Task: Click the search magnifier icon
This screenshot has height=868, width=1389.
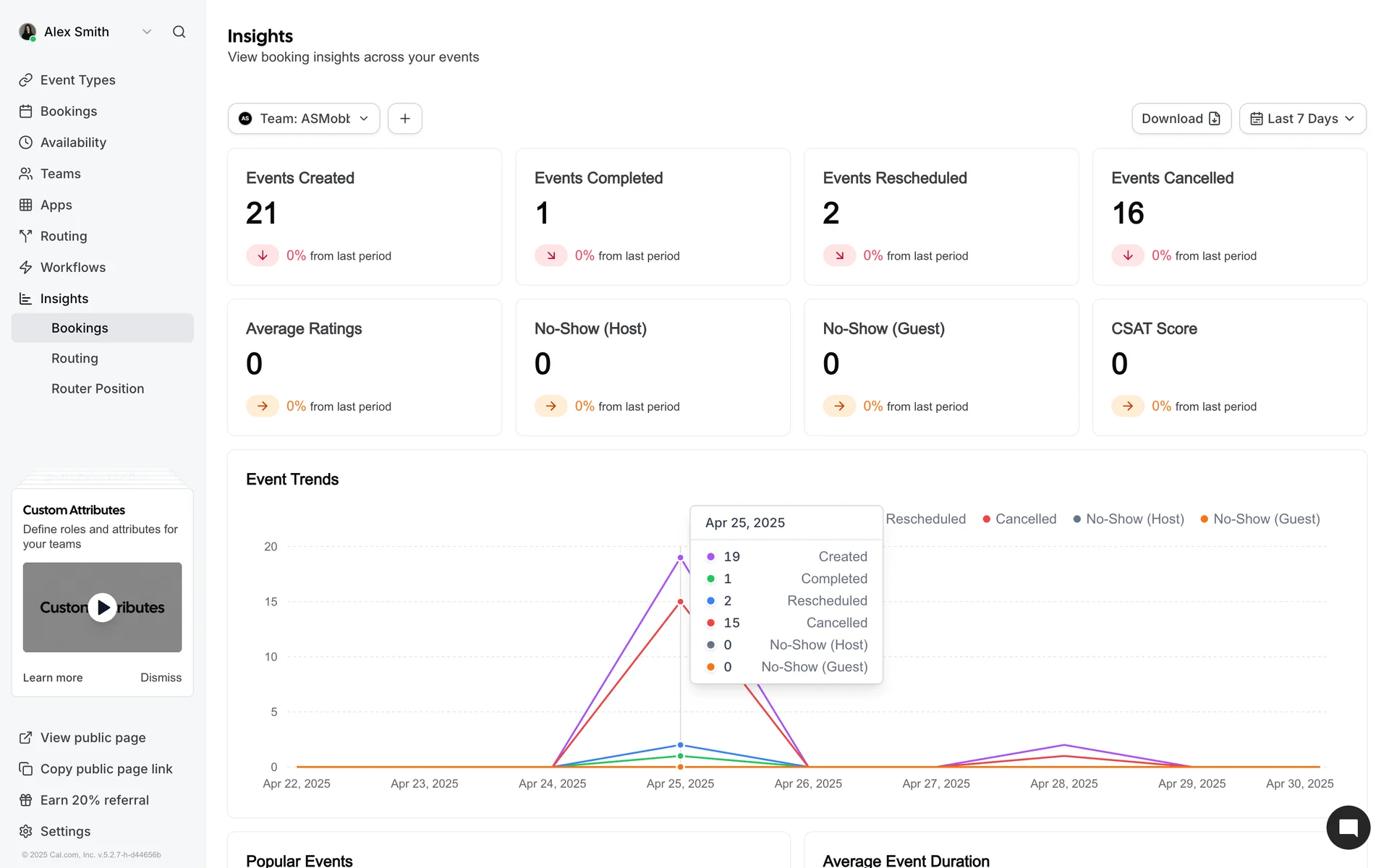Action: point(179,32)
